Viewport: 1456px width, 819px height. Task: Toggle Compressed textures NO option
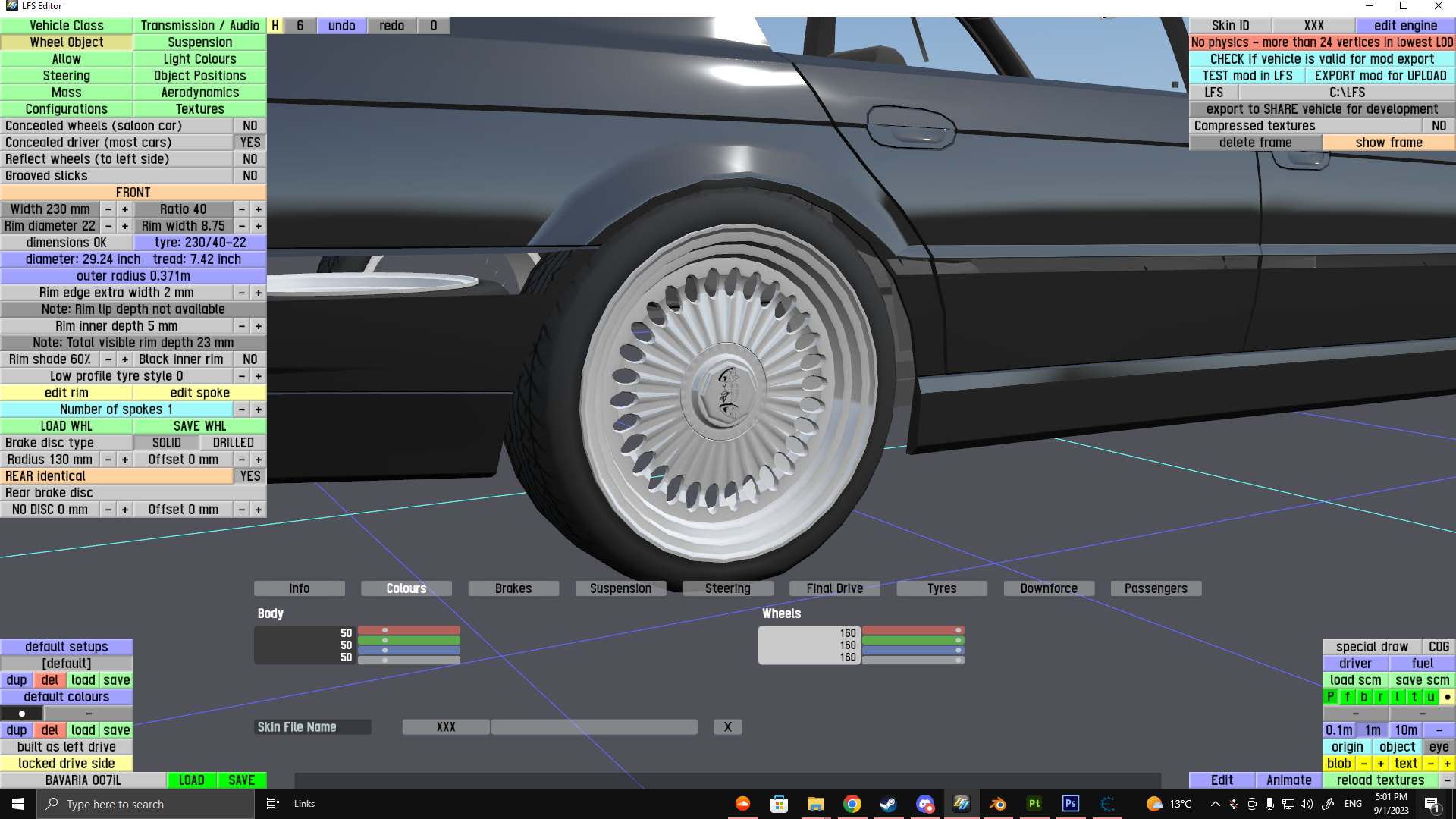point(1439,126)
